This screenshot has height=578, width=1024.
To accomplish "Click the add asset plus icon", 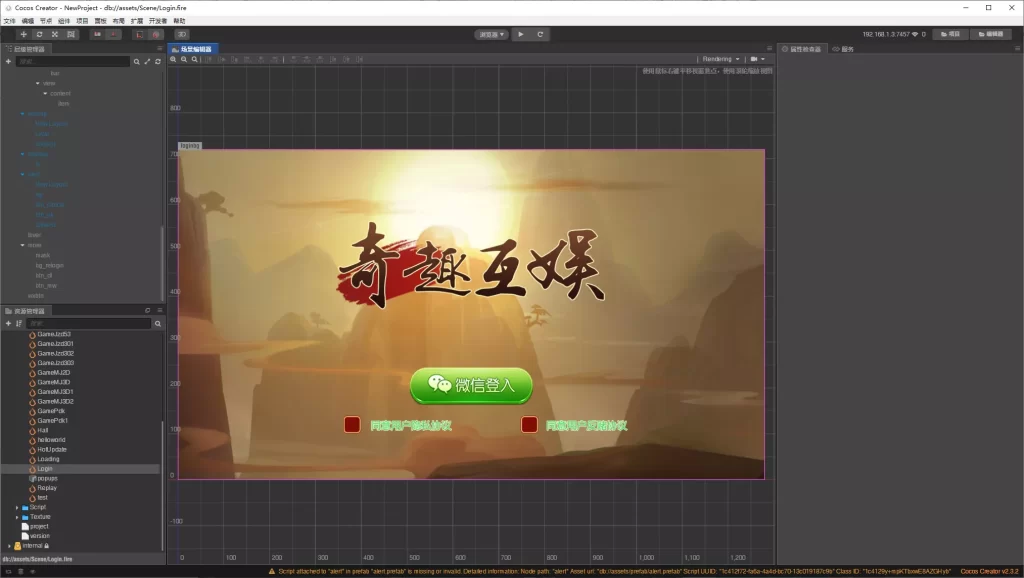I will [8, 323].
